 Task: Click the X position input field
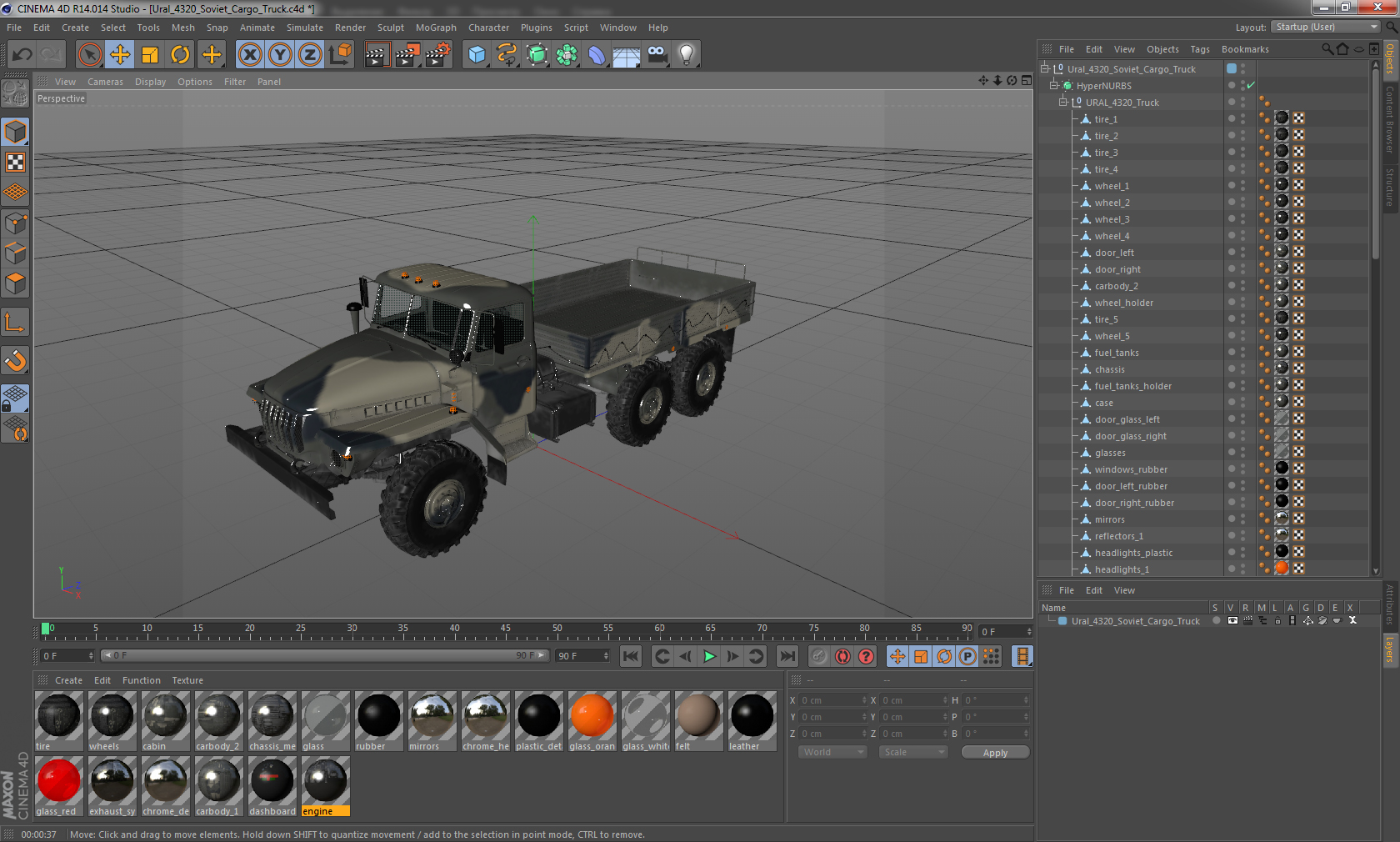point(832,700)
